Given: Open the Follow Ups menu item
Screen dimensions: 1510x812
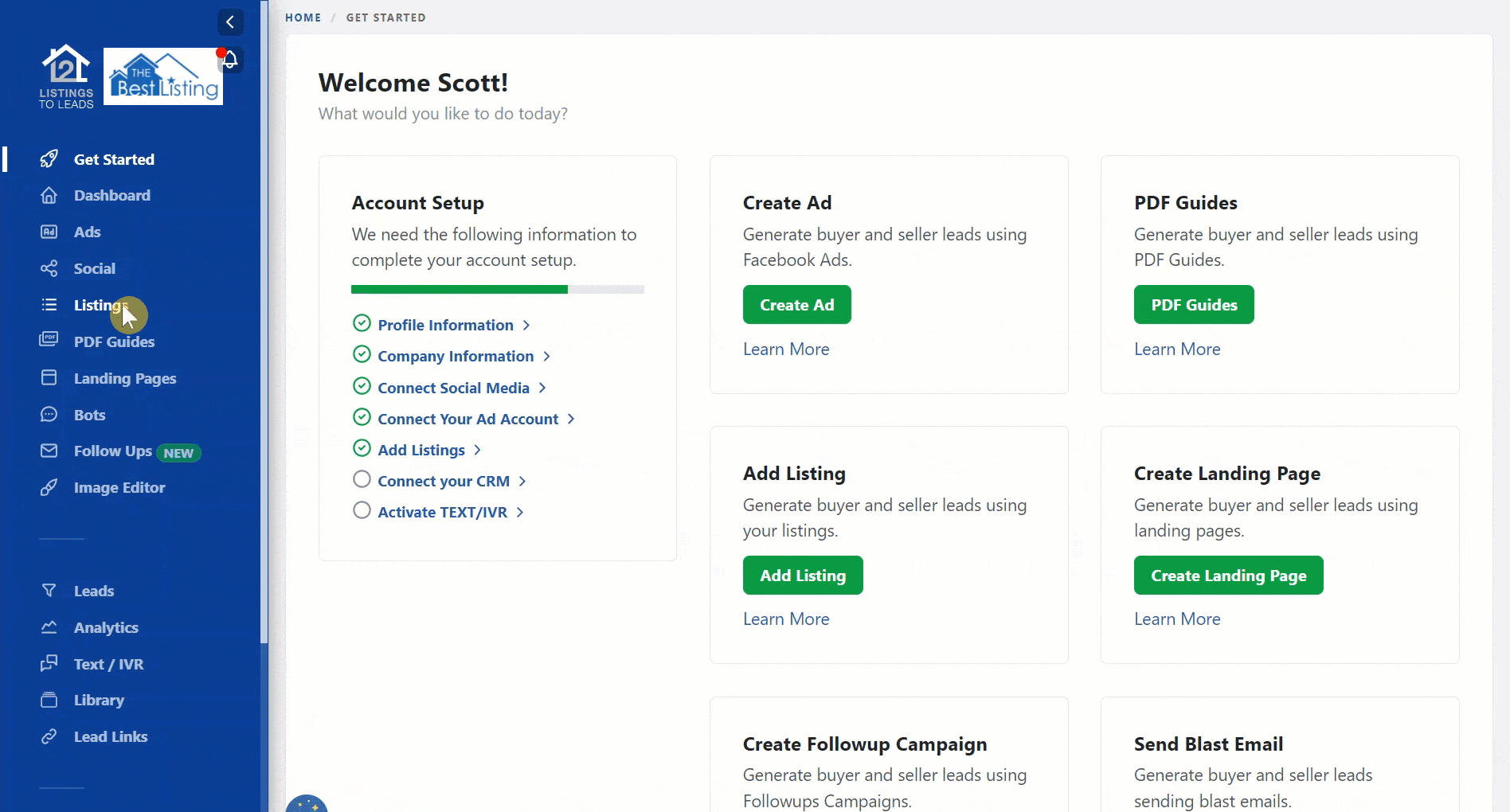Looking at the screenshot, I should (112, 451).
